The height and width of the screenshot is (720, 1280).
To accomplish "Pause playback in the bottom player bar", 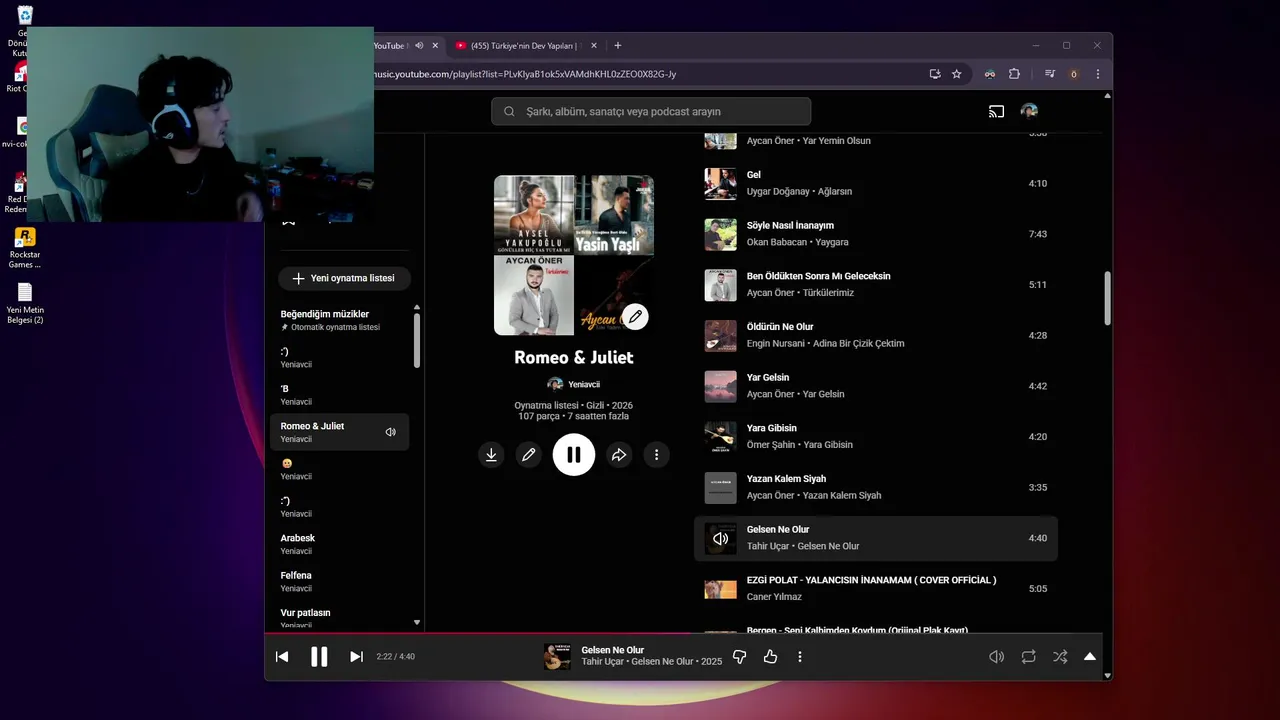I will tap(319, 657).
